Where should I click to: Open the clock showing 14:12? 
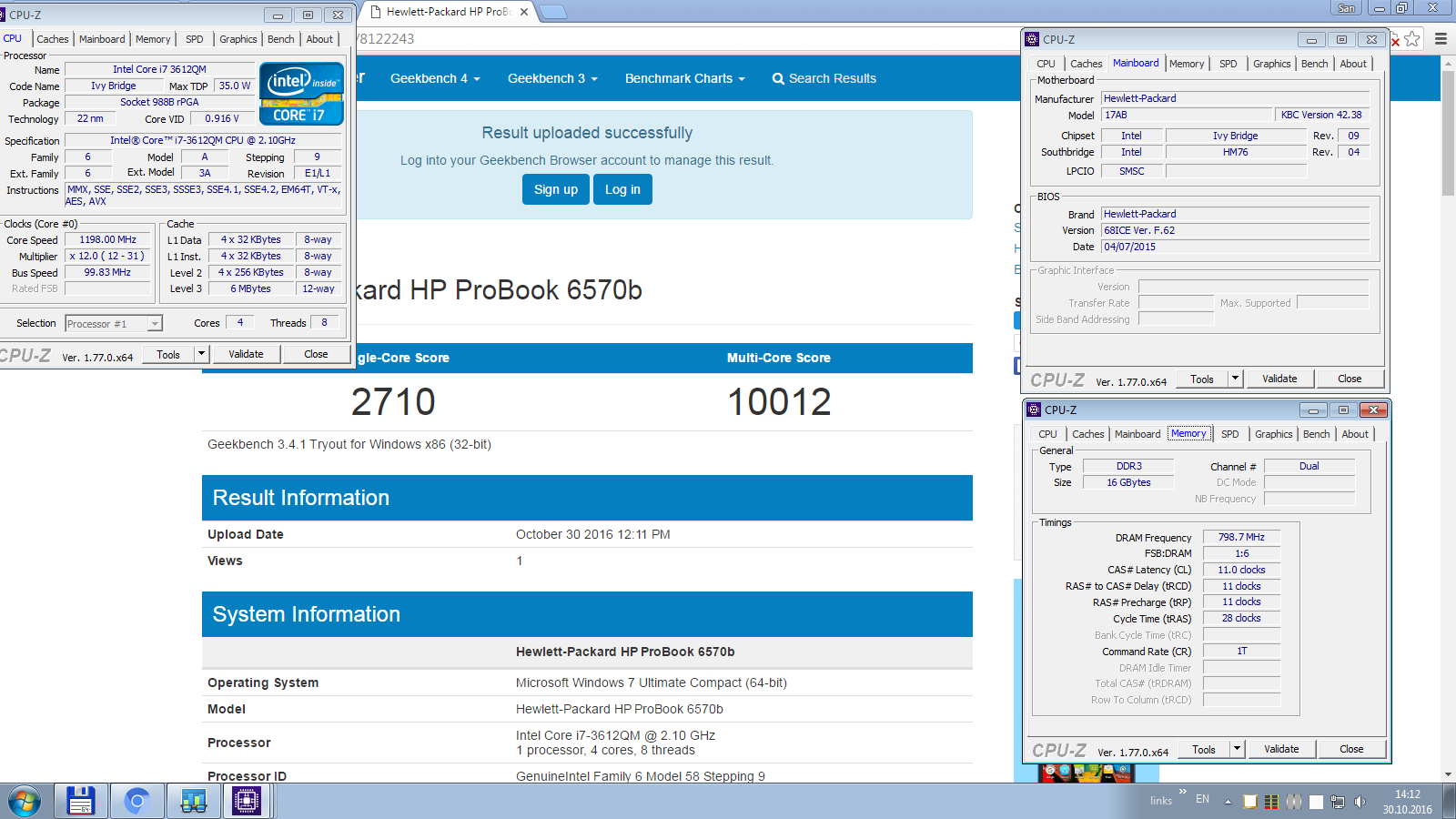pos(1407,802)
